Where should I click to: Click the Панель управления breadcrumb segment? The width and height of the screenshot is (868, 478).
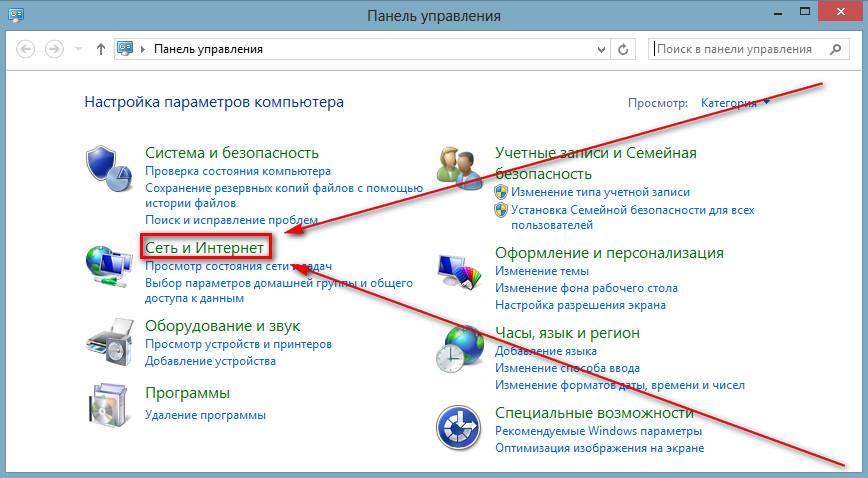click(x=208, y=49)
